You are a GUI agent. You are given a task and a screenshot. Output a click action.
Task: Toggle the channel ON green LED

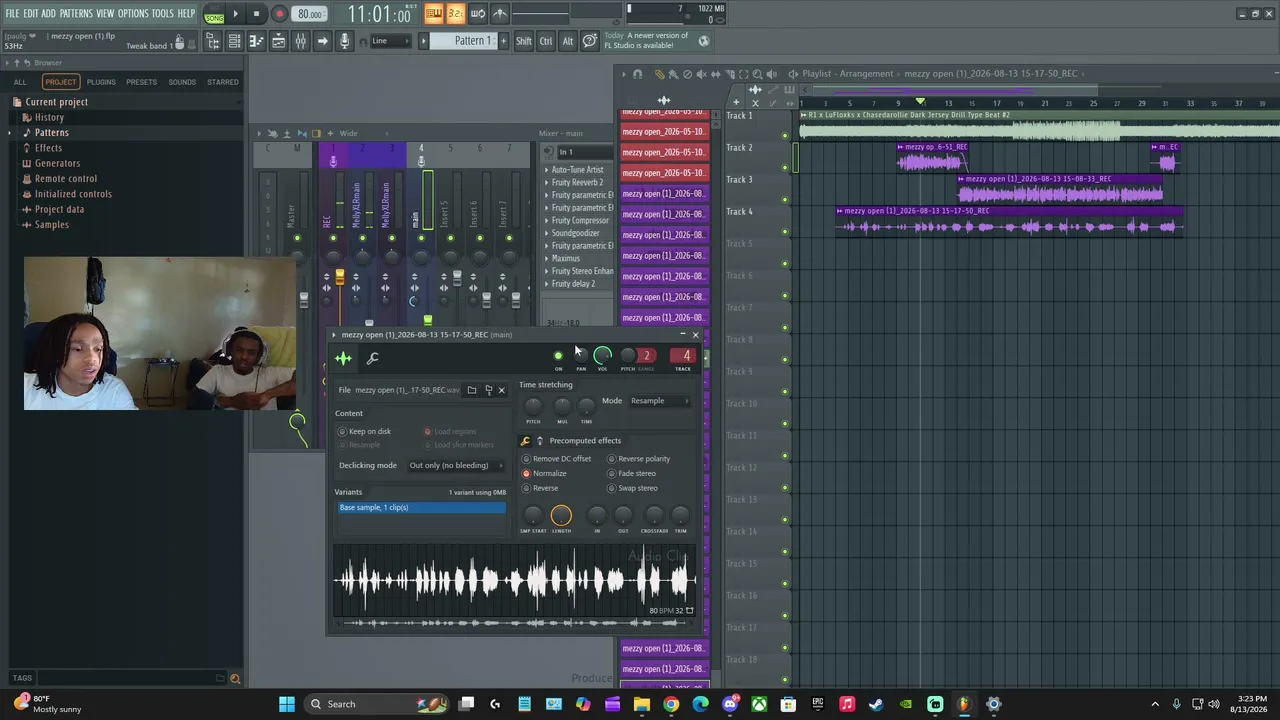(x=558, y=356)
